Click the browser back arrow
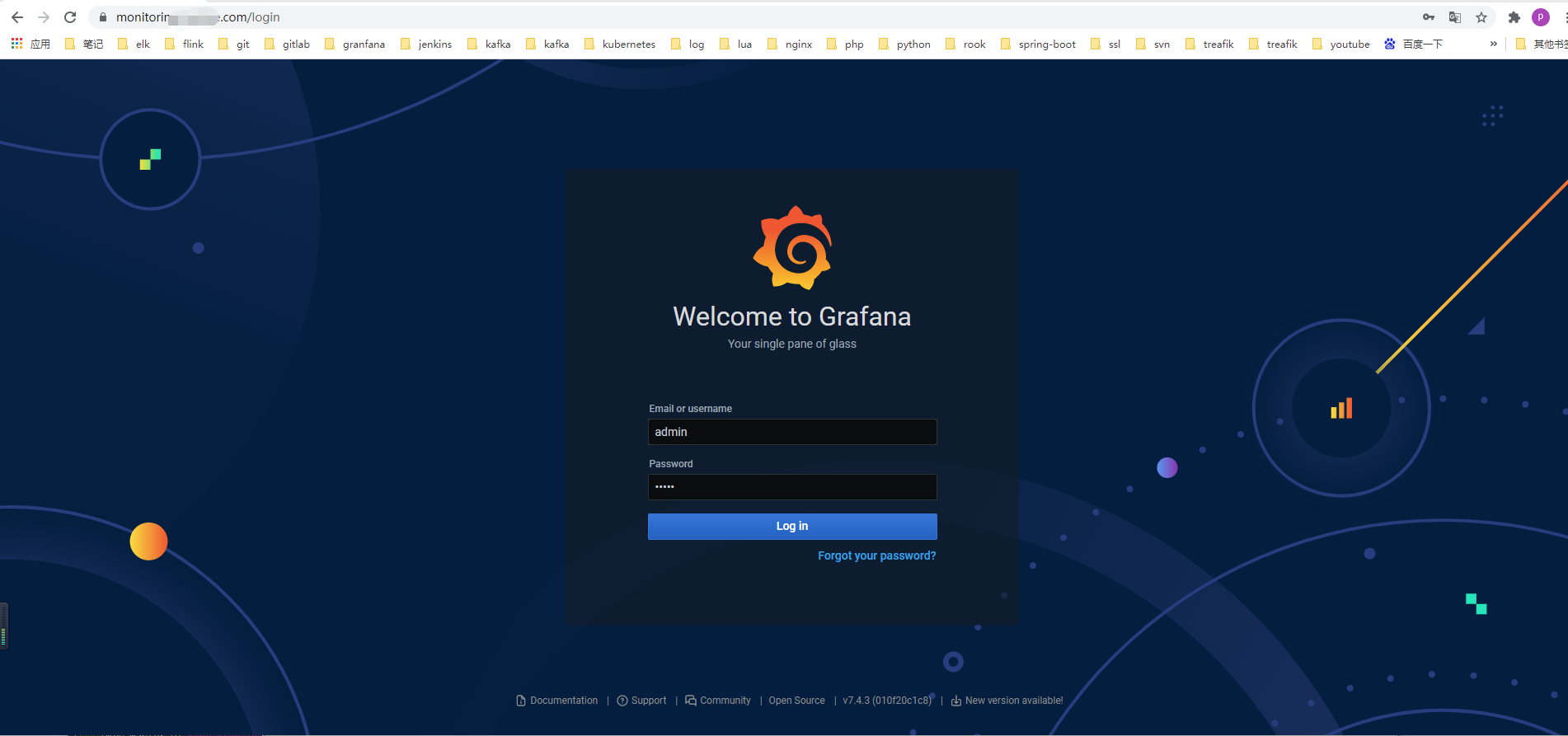This screenshot has height=736, width=1568. [17, 17]
